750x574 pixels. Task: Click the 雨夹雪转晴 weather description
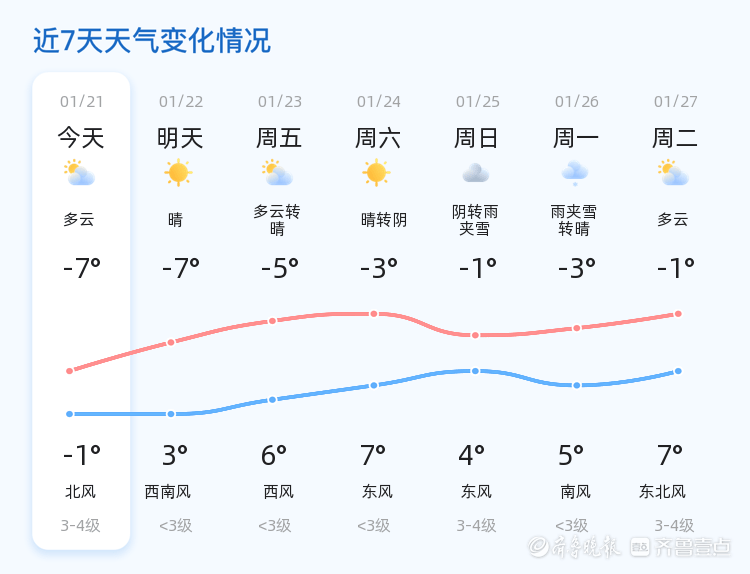574,220
